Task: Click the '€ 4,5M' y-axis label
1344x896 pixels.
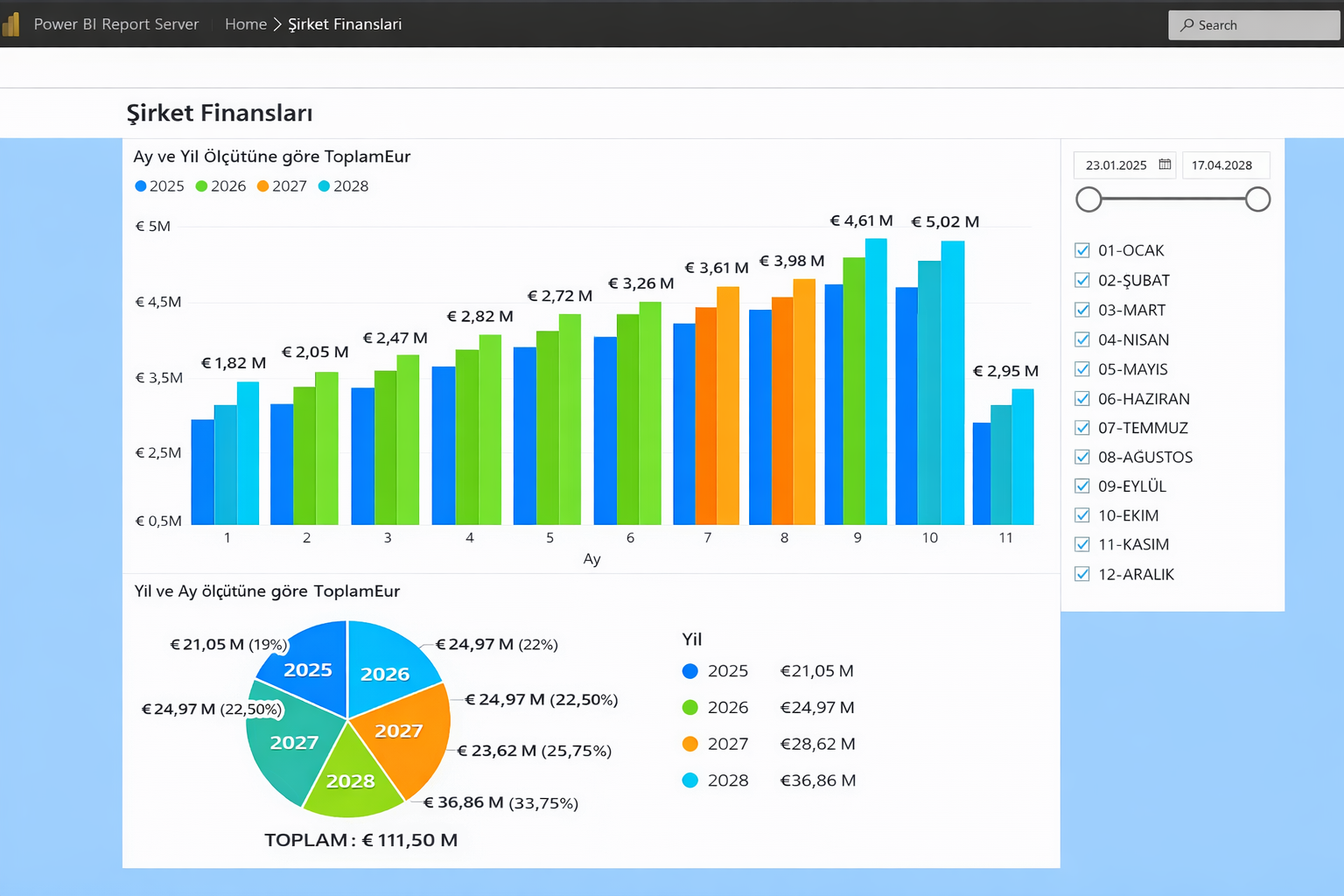Action: pyautogui.click(x=158, y=303)
